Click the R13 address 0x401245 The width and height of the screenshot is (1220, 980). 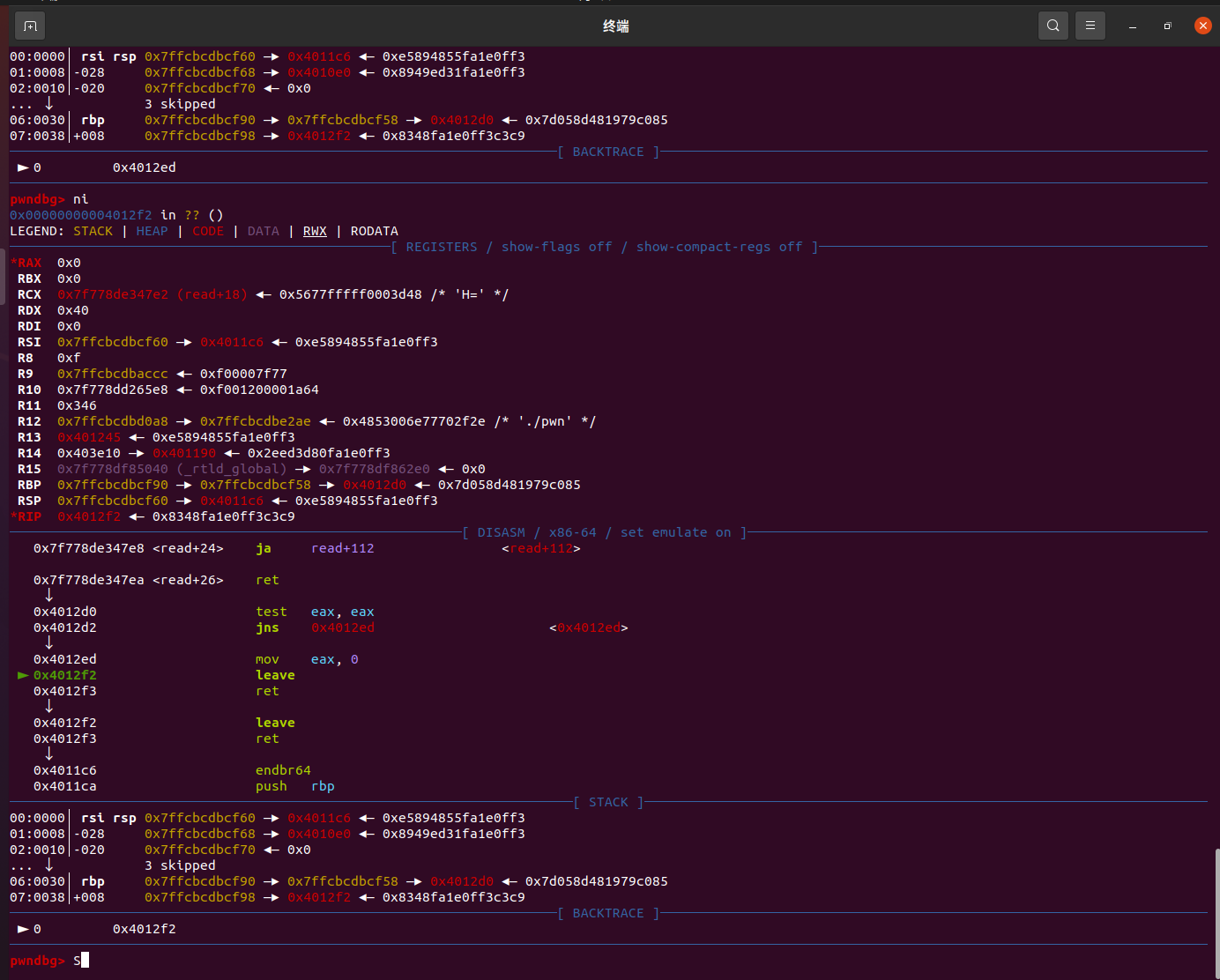[x=89, y=437]
